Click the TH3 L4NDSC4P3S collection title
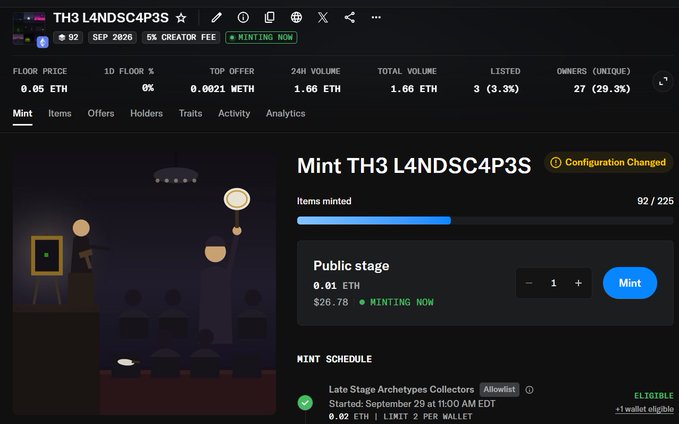Screen dimensions: 679x424 tap(111, 18)
